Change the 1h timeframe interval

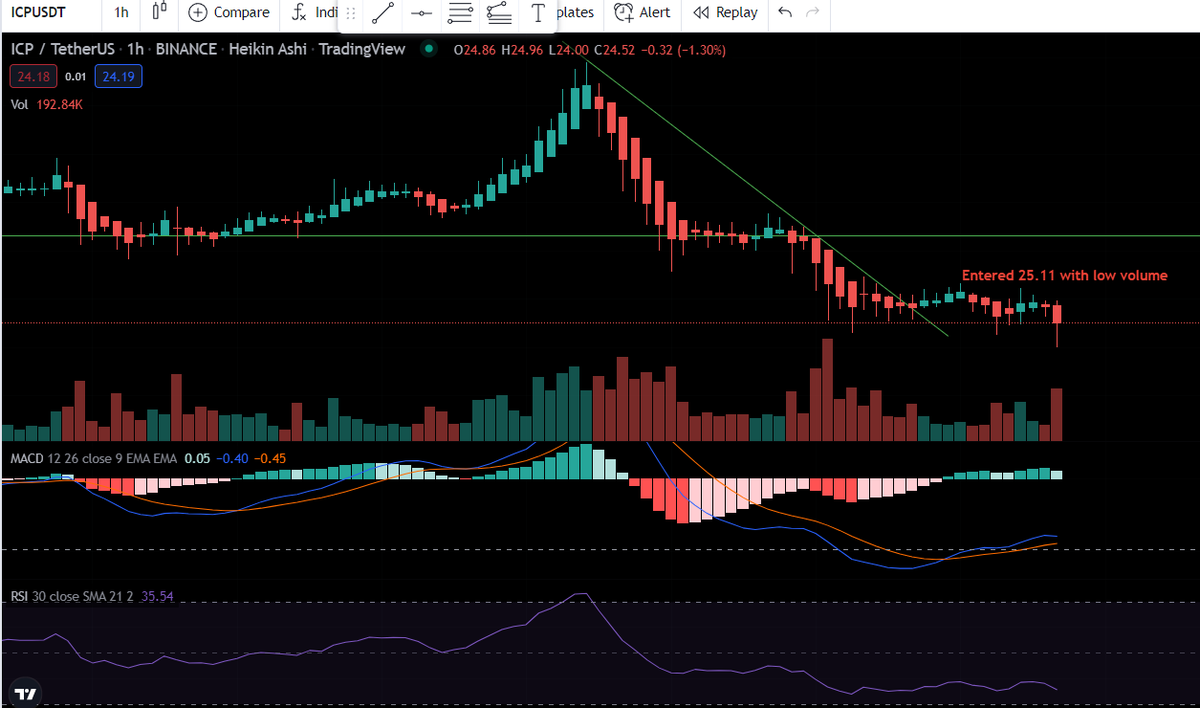(x=121, y=12)
